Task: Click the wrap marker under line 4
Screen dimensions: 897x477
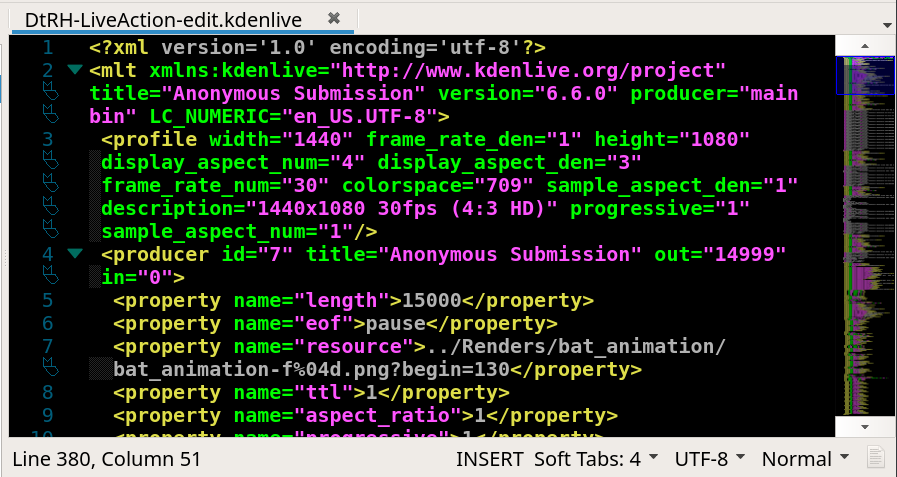Action: 46,277
